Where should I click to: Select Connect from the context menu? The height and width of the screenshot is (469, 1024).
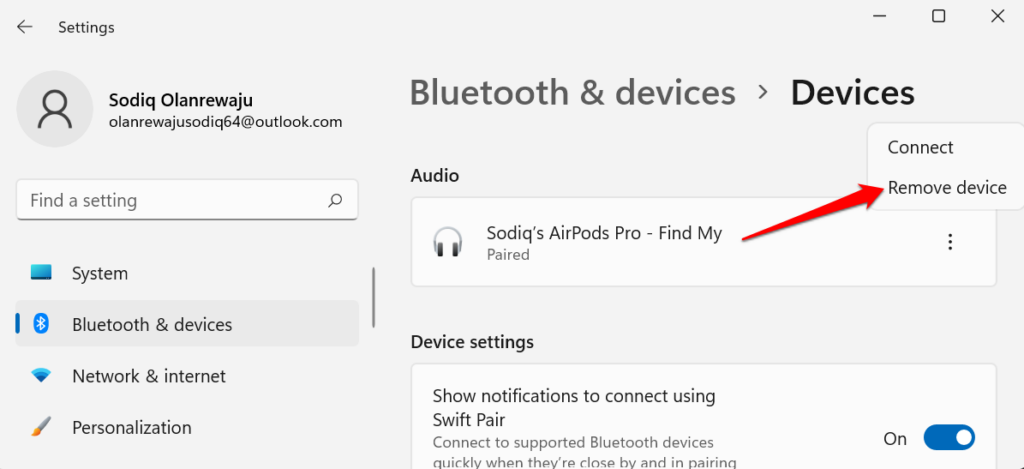point(920,147)
